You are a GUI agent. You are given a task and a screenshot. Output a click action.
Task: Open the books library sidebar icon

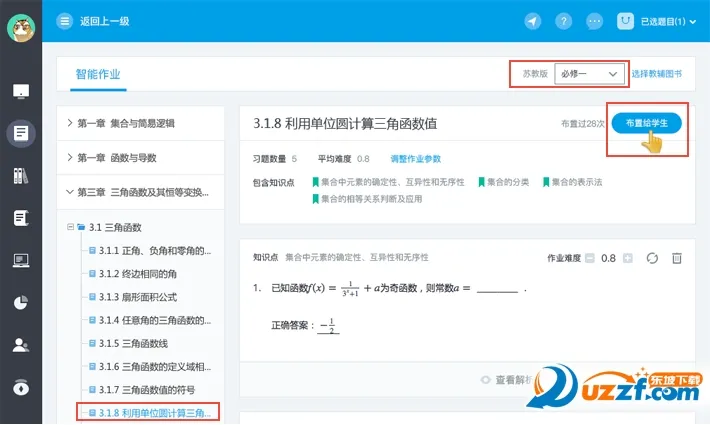click(21, 176)
